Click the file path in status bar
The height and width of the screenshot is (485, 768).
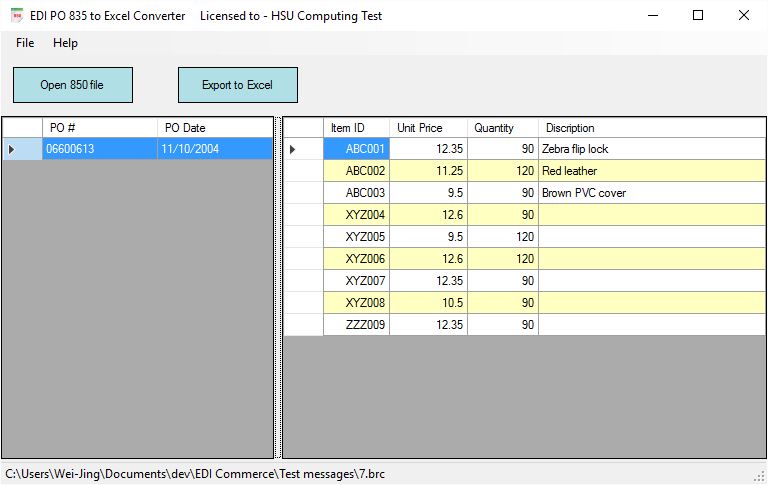tap(195, 474)
